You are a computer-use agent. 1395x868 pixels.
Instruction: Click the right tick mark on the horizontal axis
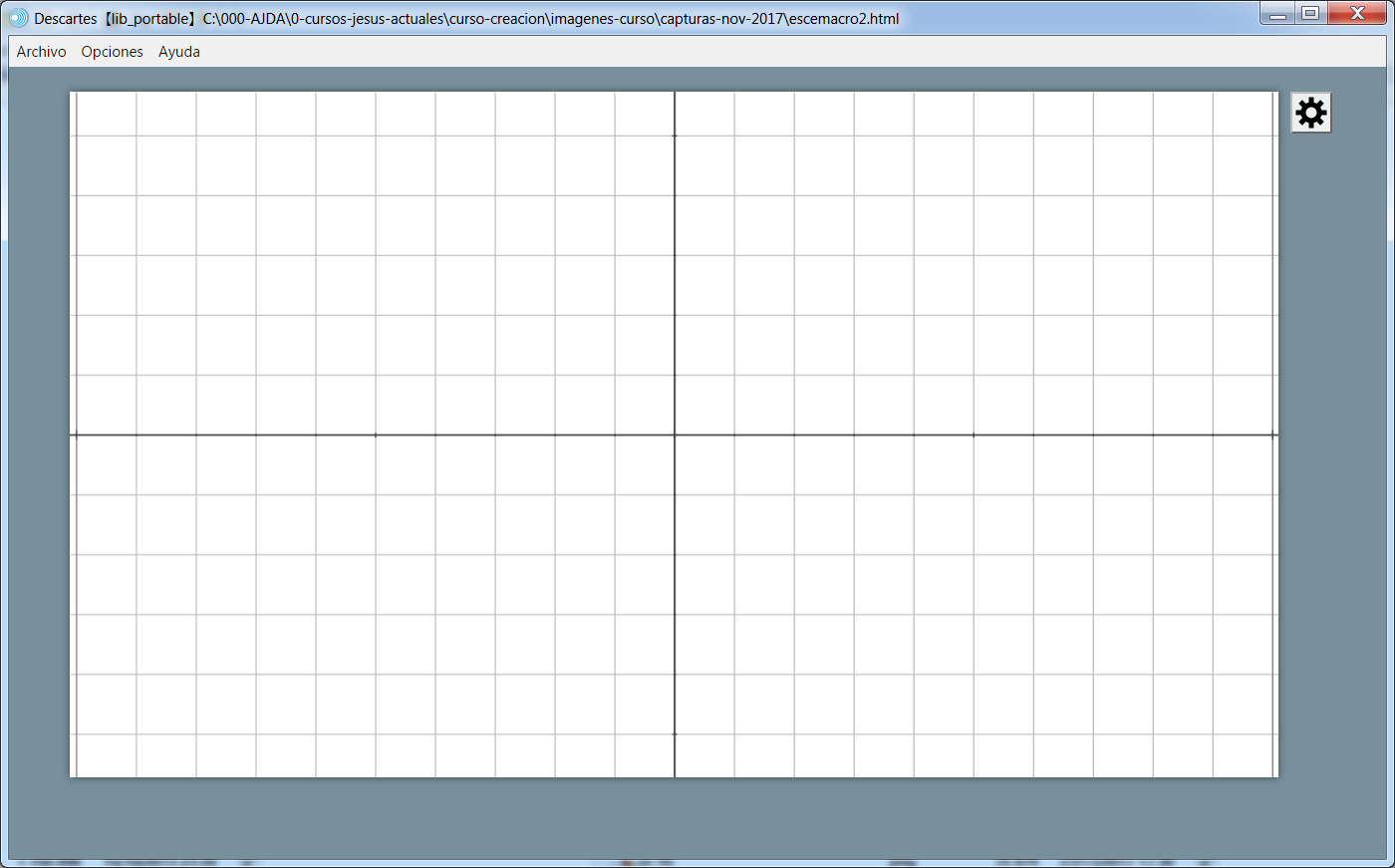pos(974,434)
